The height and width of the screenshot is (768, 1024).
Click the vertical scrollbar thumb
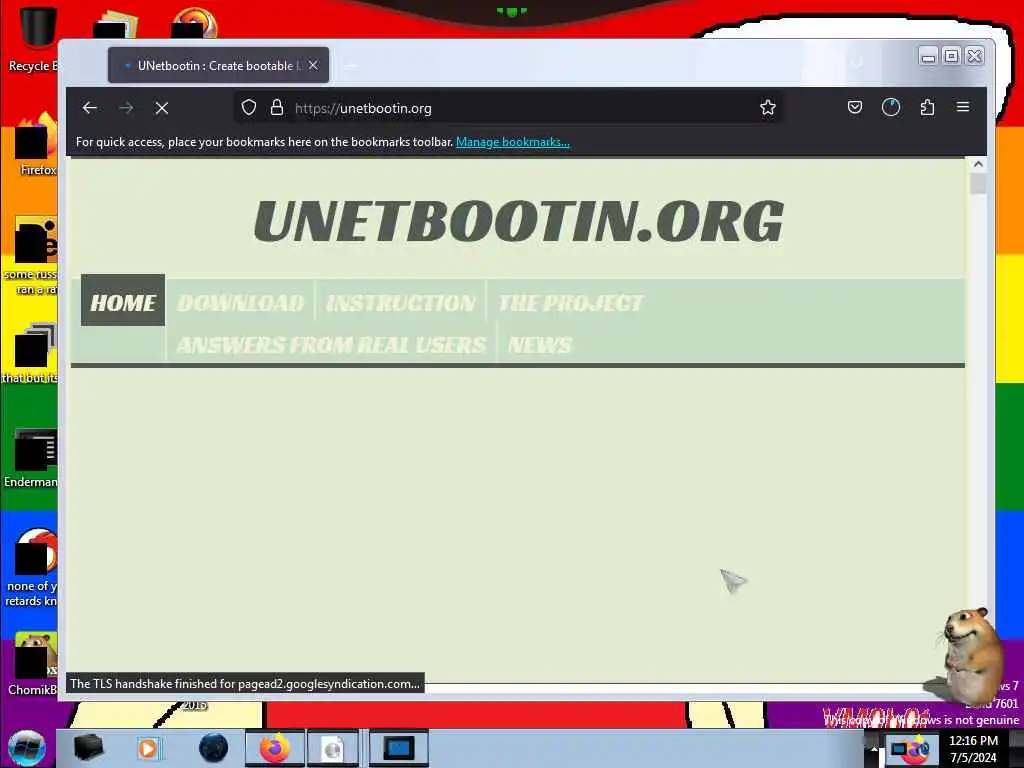click(x=978, y=184)
